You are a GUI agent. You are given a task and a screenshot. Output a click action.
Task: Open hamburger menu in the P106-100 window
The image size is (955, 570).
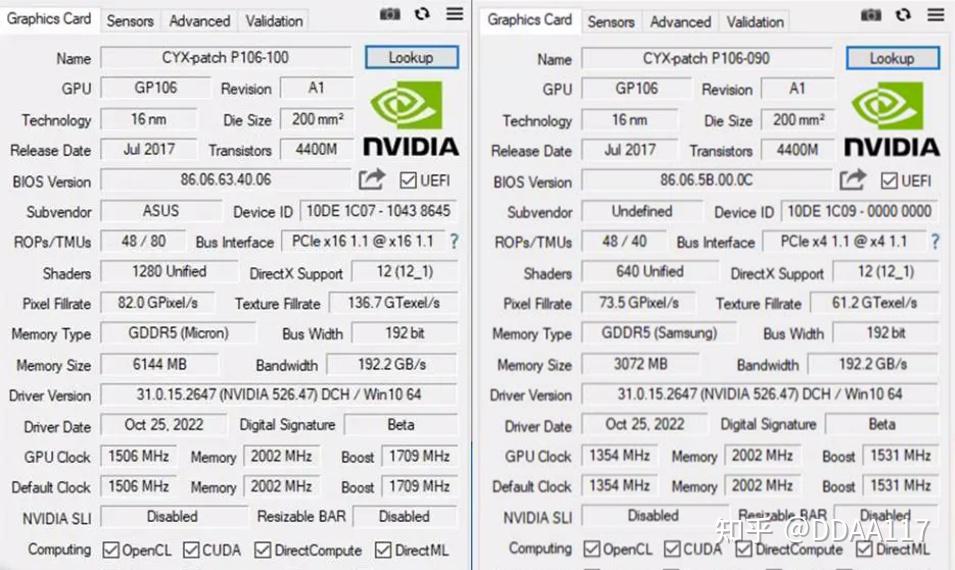(454, 13)
